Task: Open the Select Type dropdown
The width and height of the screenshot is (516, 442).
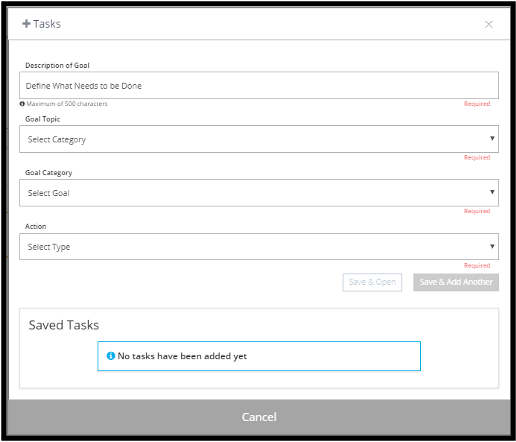Action: [259, 247]
